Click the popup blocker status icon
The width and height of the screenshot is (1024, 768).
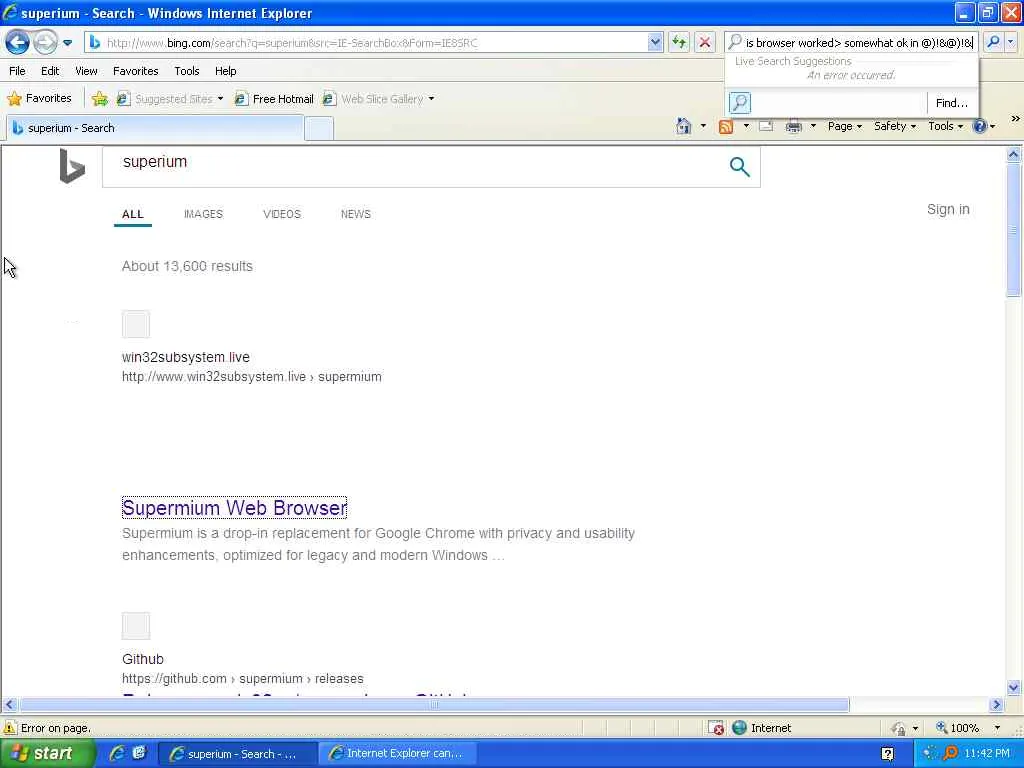716,728
